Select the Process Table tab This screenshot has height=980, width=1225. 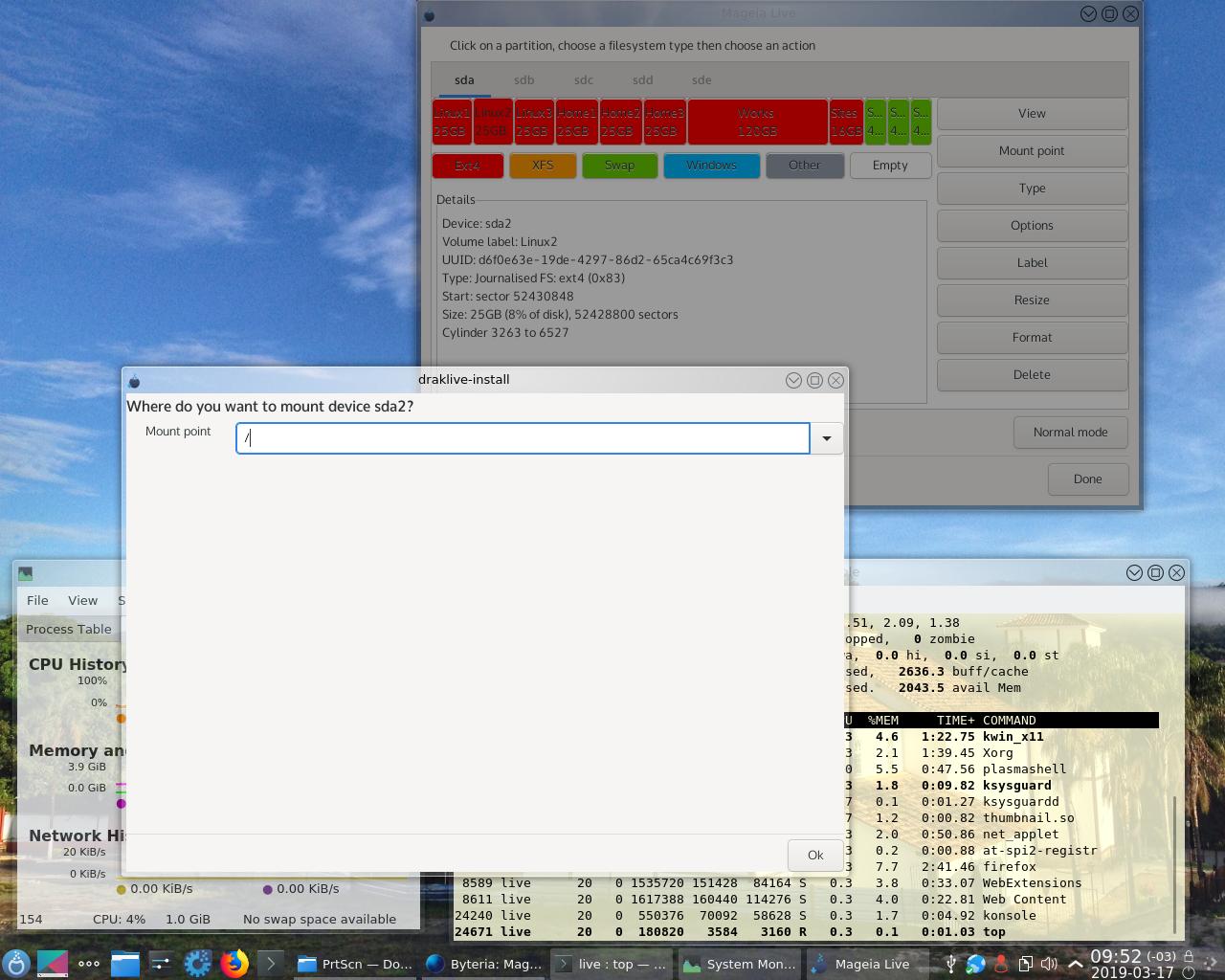69,629
